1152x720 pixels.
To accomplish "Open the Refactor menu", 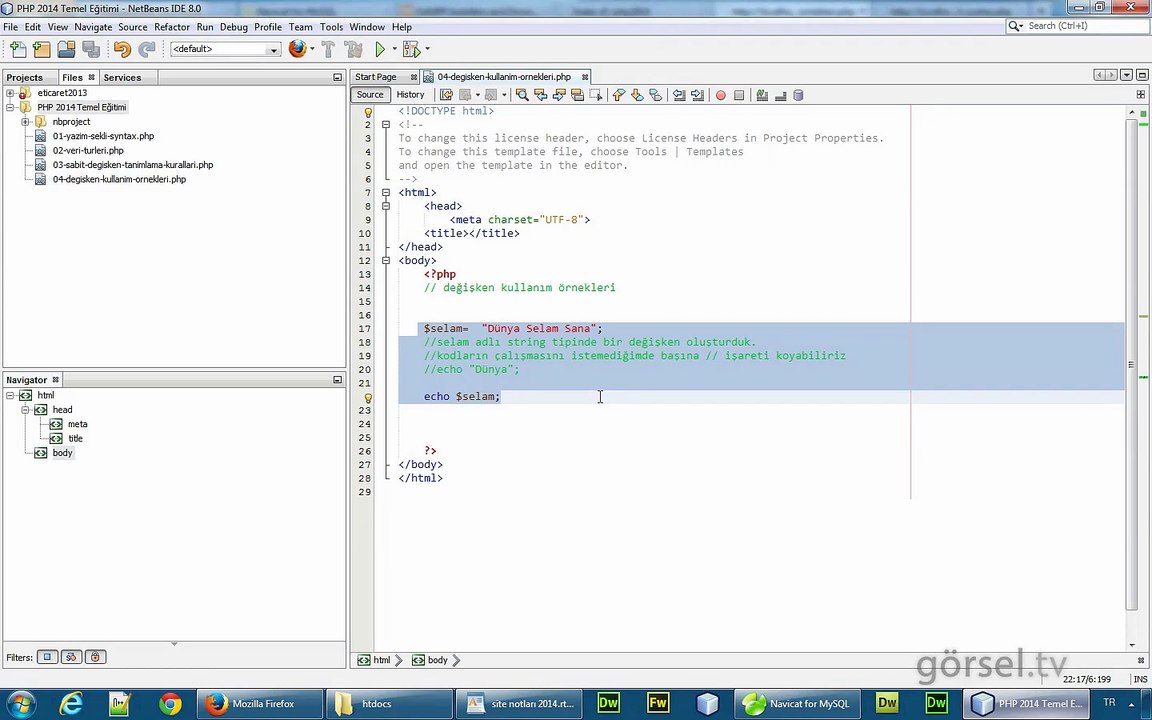I will [x=171, y=27].
